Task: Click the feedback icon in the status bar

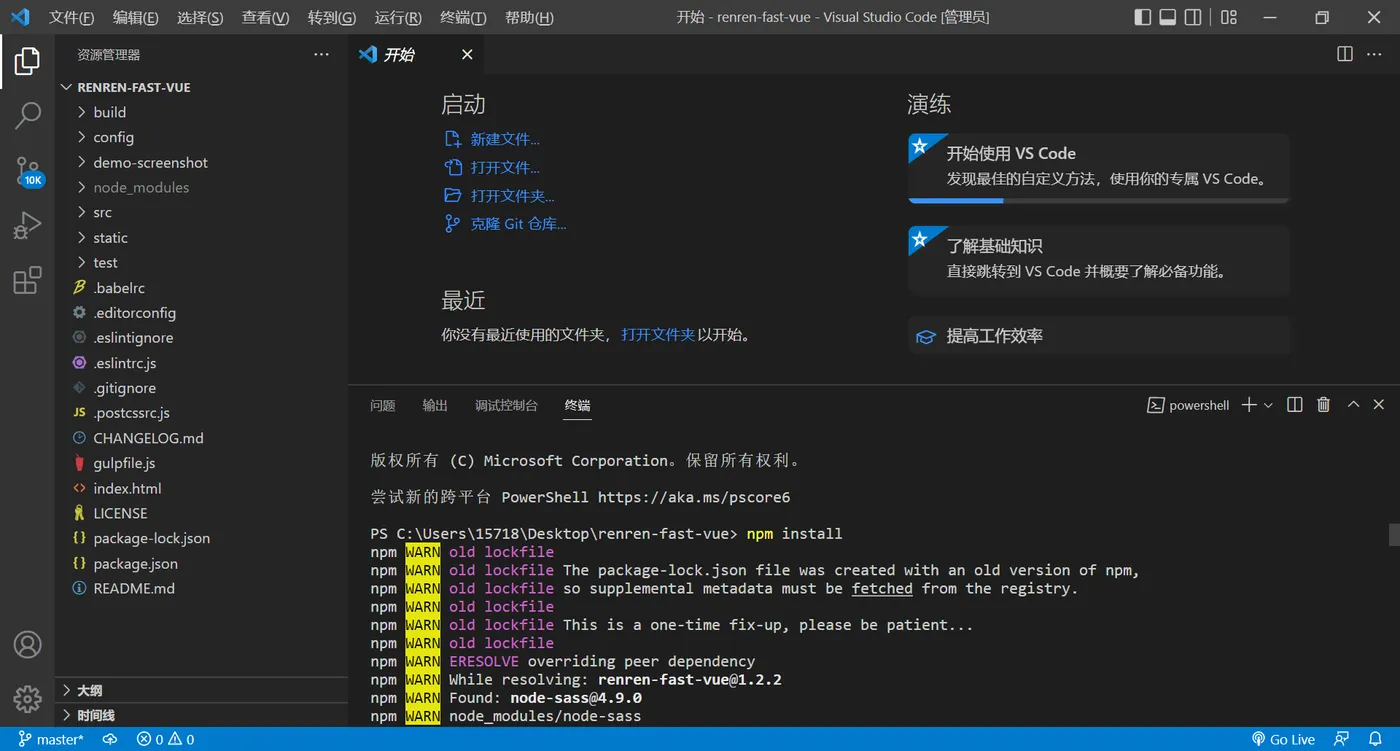Action: point(1340,739)
